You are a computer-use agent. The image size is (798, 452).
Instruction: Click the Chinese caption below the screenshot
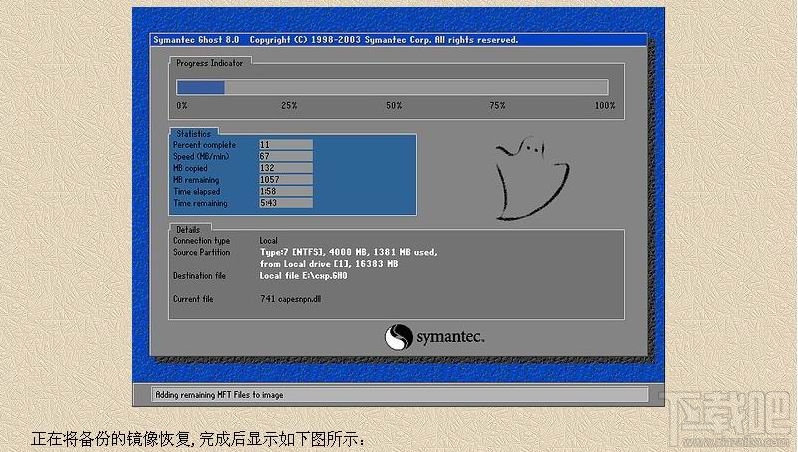tap(198, 439)
